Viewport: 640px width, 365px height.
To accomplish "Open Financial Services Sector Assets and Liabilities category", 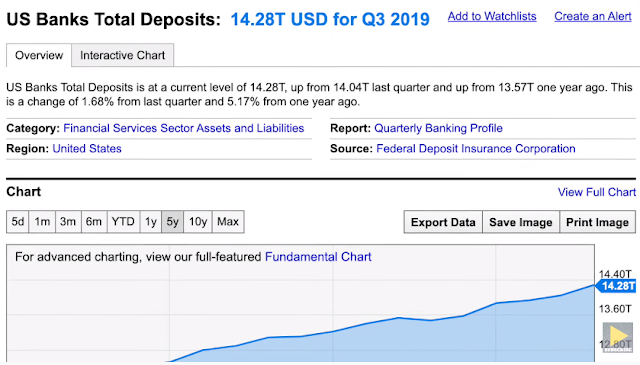I will (x=184, y=128).
